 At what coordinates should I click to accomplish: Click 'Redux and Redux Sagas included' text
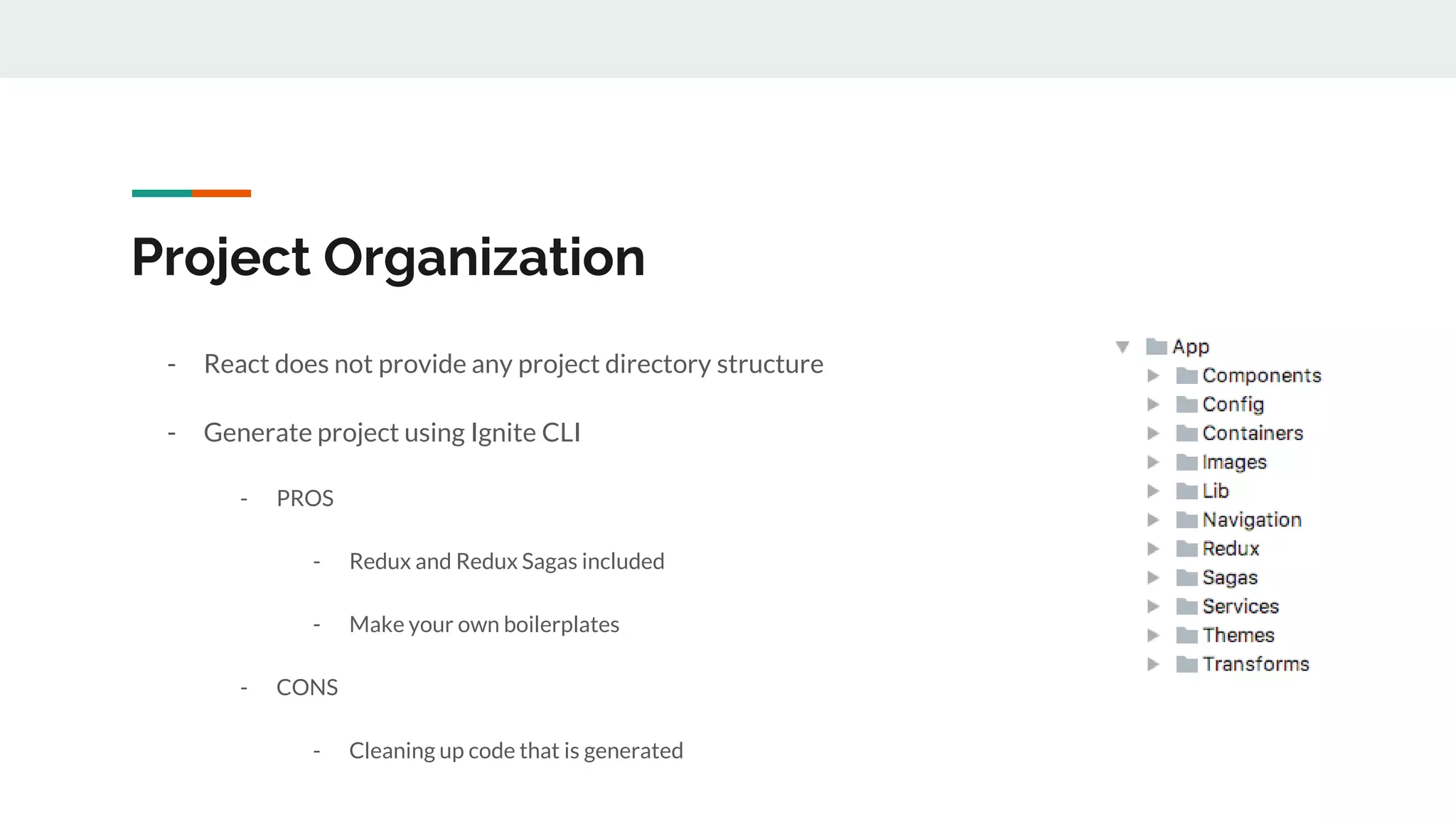click(507, 562)
